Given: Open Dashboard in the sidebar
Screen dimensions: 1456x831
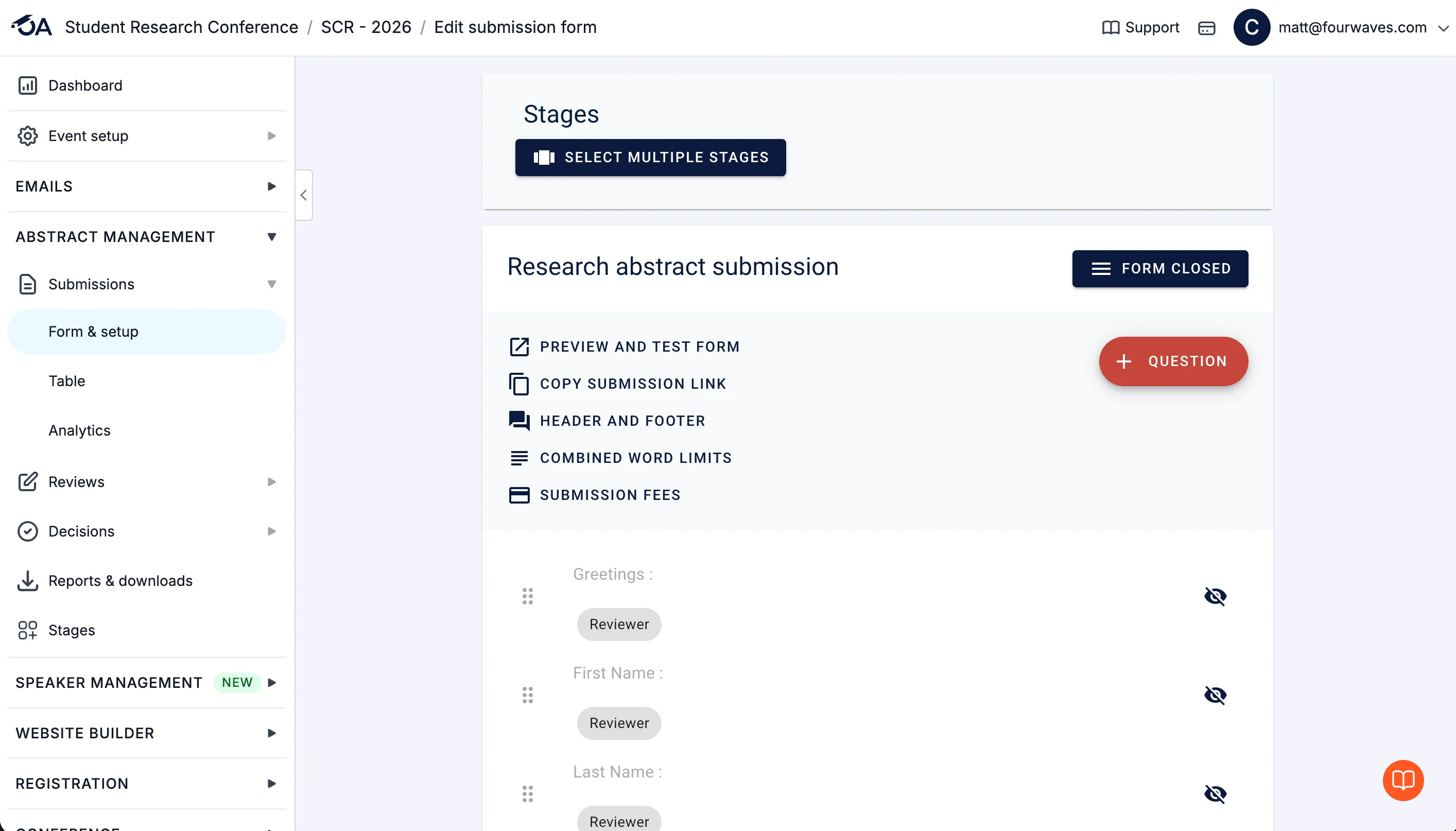Looking at the screenshot, I should 147,85.
